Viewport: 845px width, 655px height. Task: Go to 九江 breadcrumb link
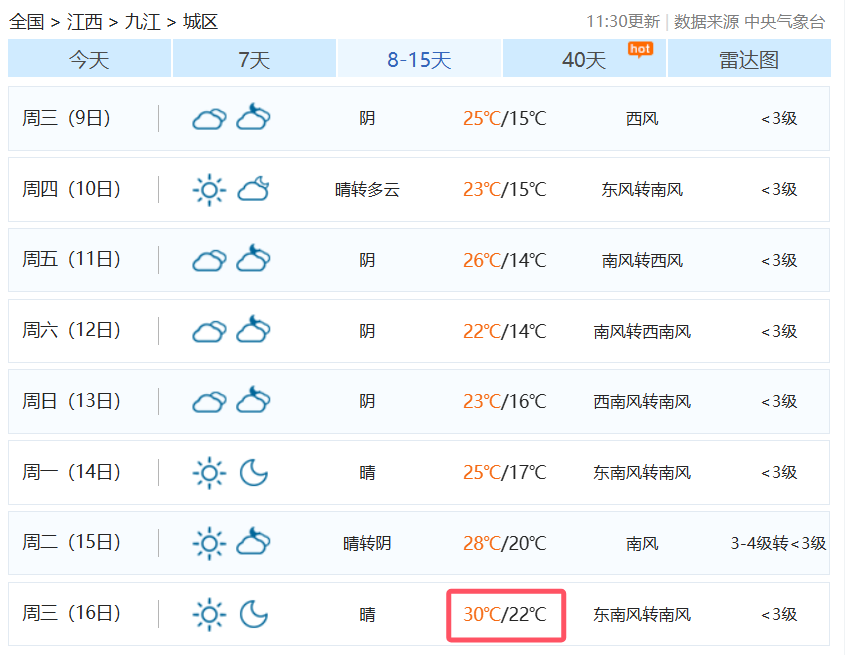click(142, 22)
